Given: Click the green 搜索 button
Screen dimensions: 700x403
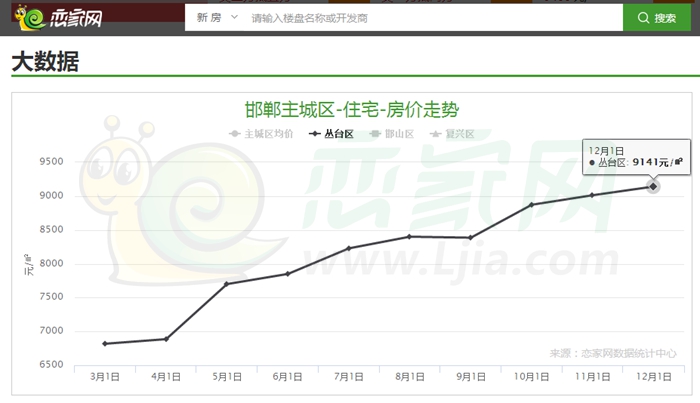Looking at the screenshot, I should (x=657, y=18).
